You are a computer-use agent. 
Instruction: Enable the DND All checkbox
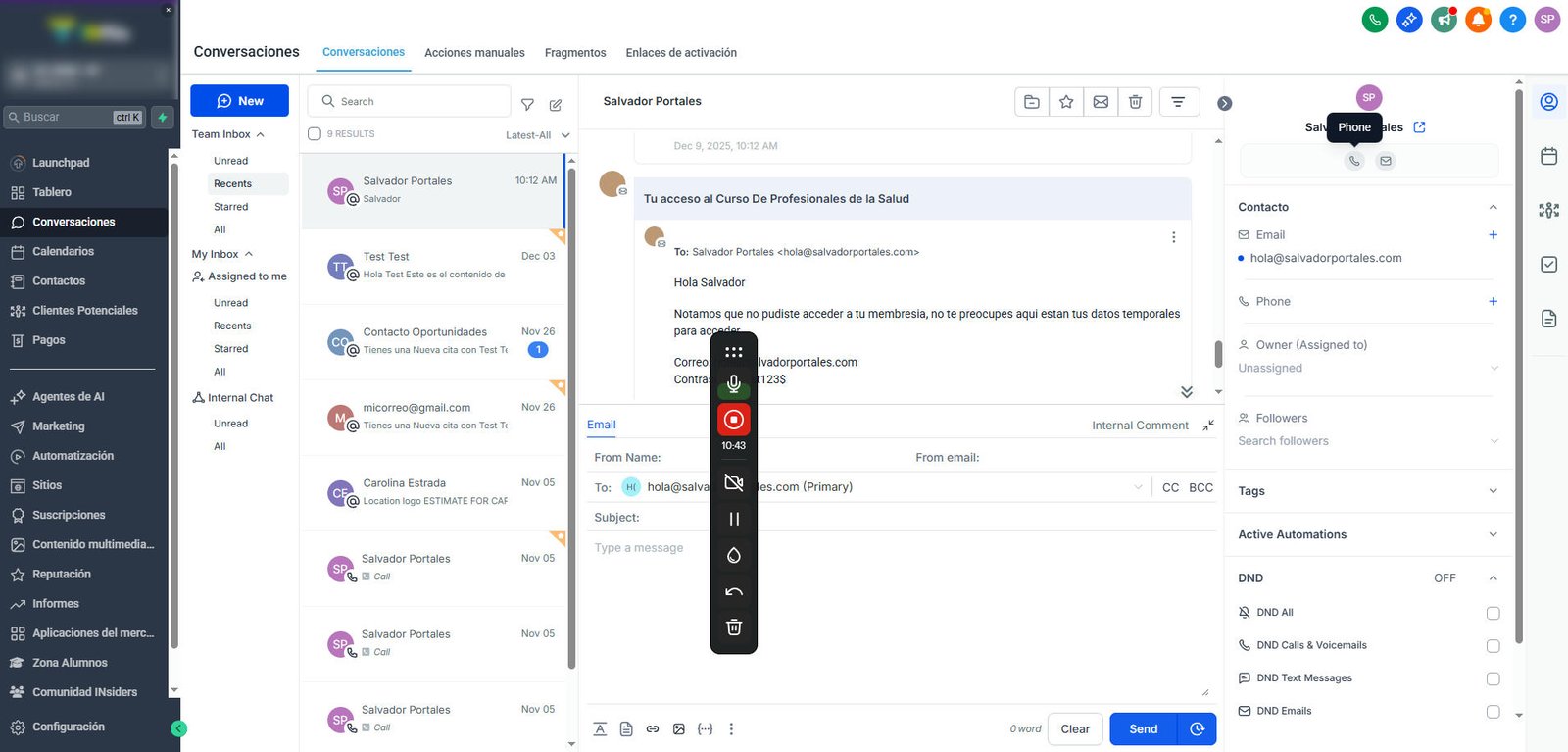point(1494,613)
